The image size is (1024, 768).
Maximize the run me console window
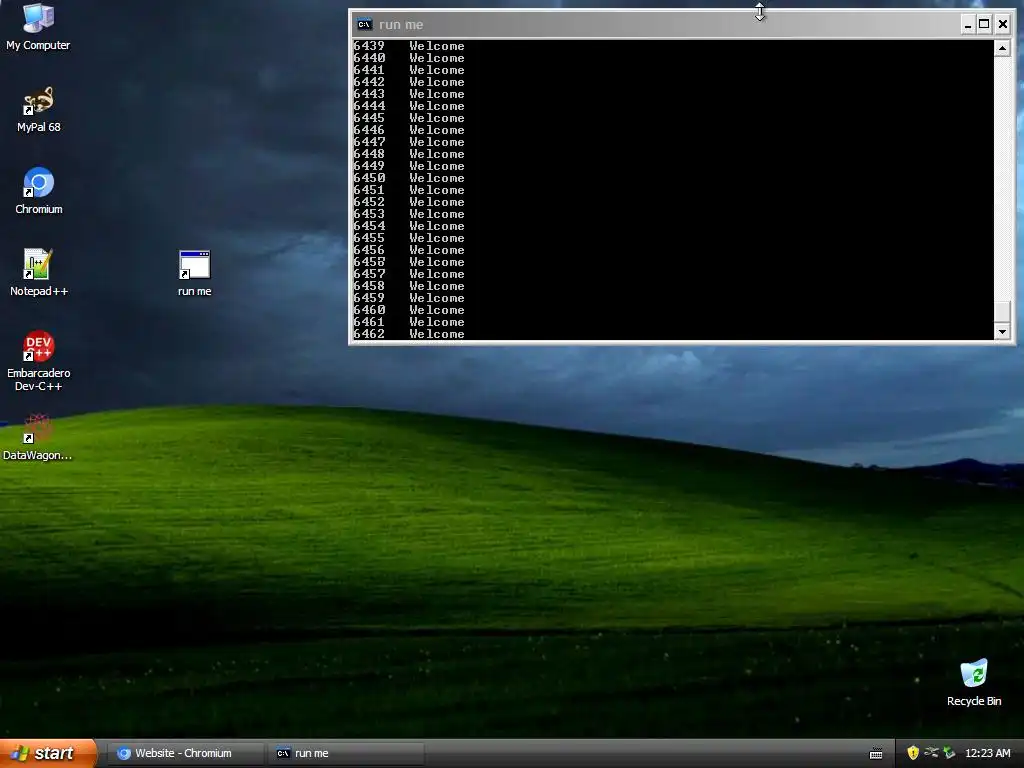pyautogui.click(x=984, y=25)
